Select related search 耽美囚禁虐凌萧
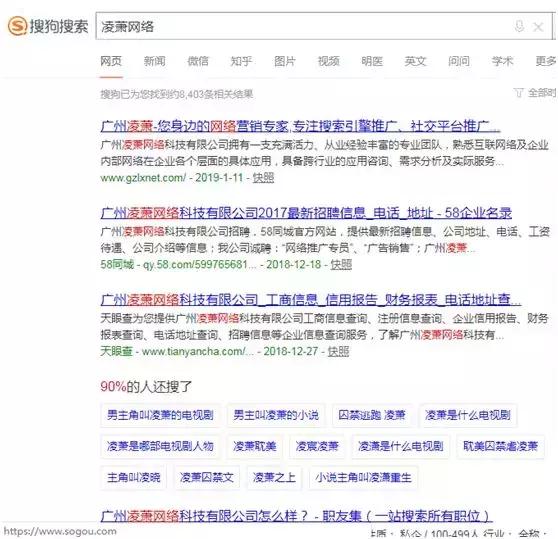 point(500,446)
